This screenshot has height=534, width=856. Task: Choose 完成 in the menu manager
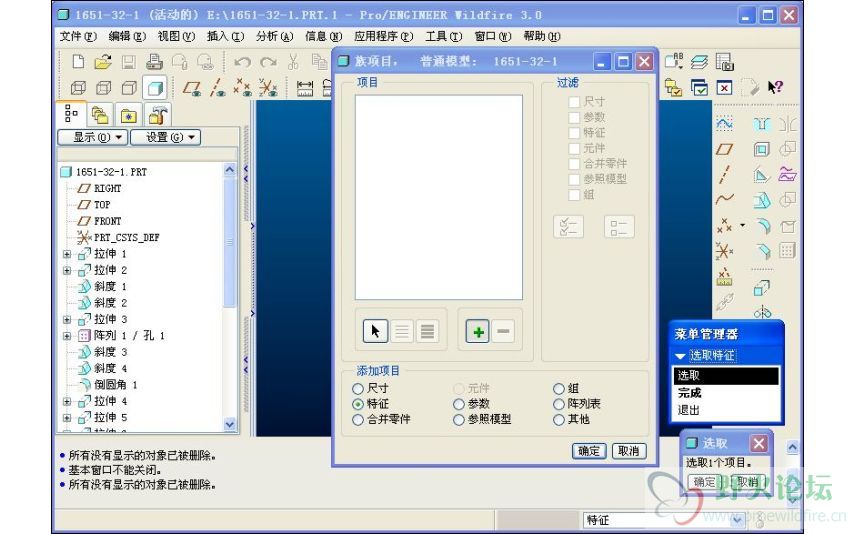(689, 393)
